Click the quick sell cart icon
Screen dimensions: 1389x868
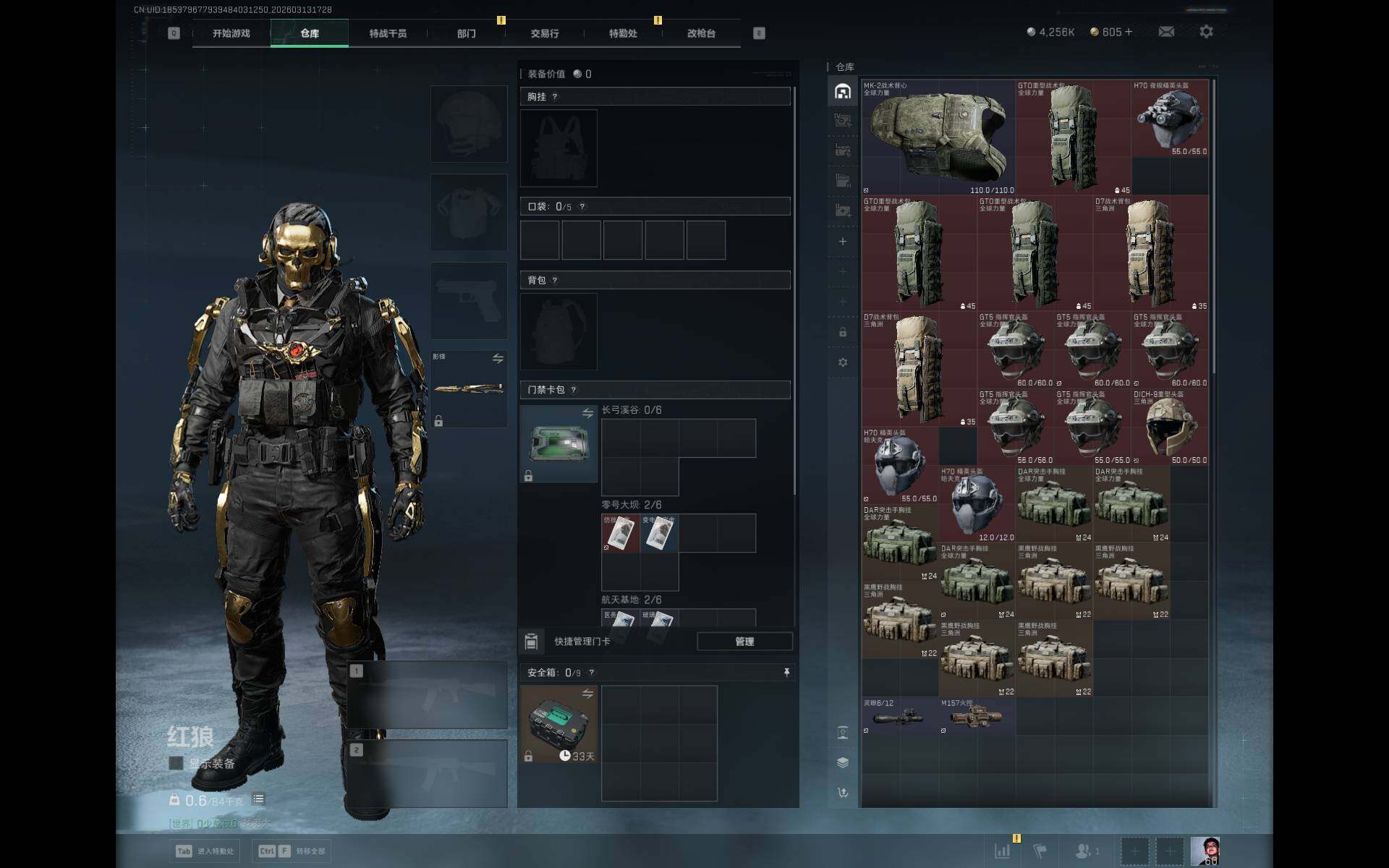(x=843, y=793)
